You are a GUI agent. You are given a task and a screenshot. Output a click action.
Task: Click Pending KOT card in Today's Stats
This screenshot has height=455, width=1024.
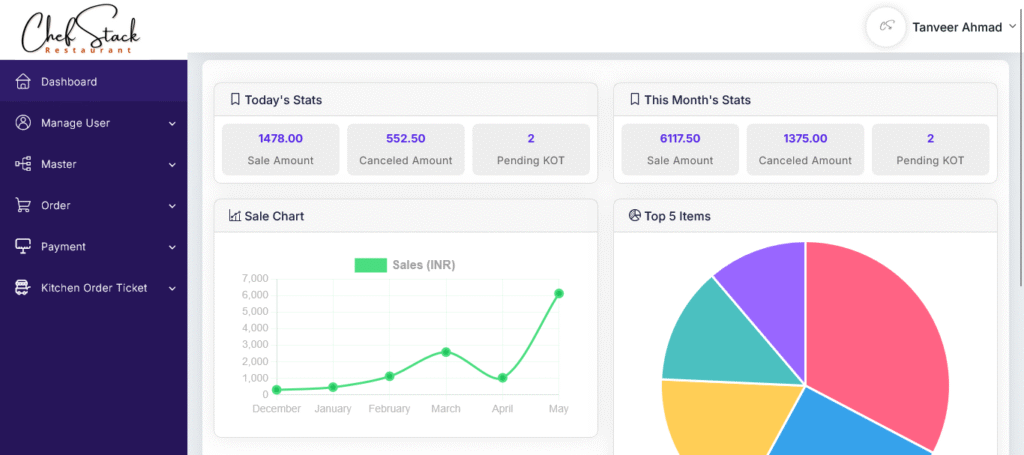click(531, 149)
